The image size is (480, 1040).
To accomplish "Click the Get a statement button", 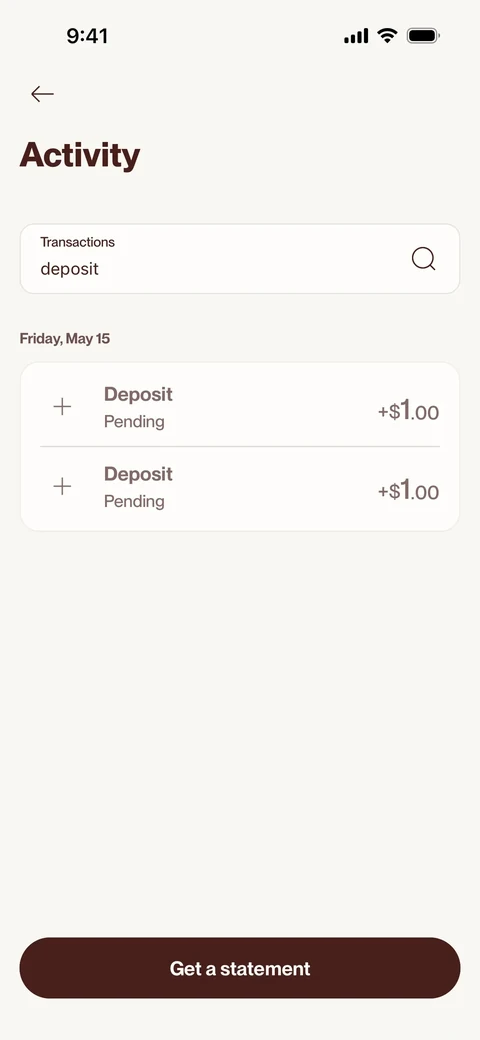I will (240, 968).
